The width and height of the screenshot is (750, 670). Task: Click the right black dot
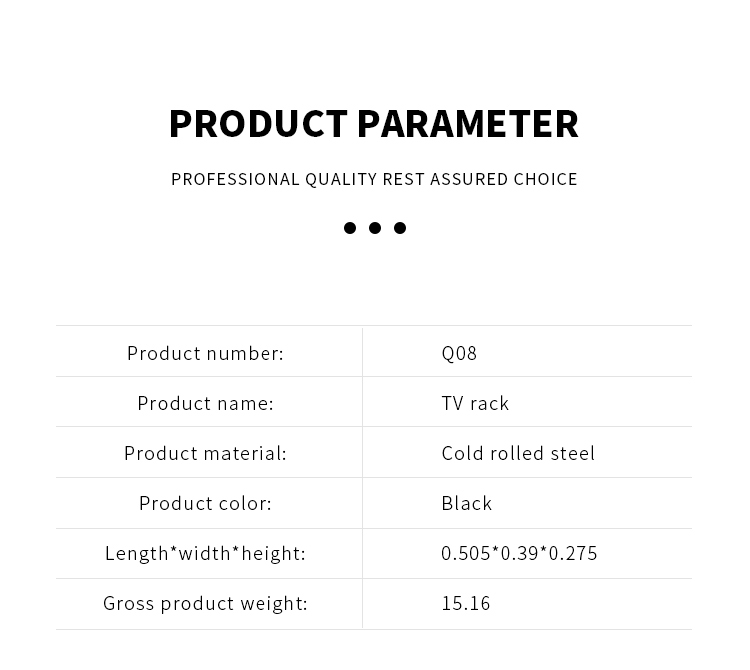pos(400,228)
